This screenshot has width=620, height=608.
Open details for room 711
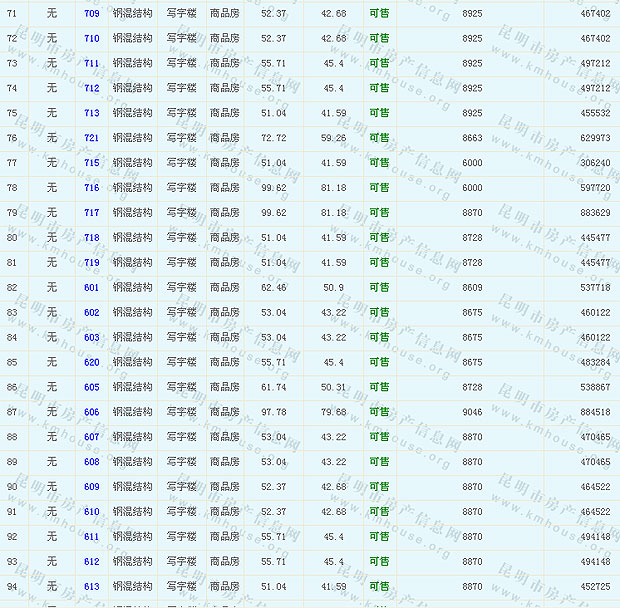91,63
